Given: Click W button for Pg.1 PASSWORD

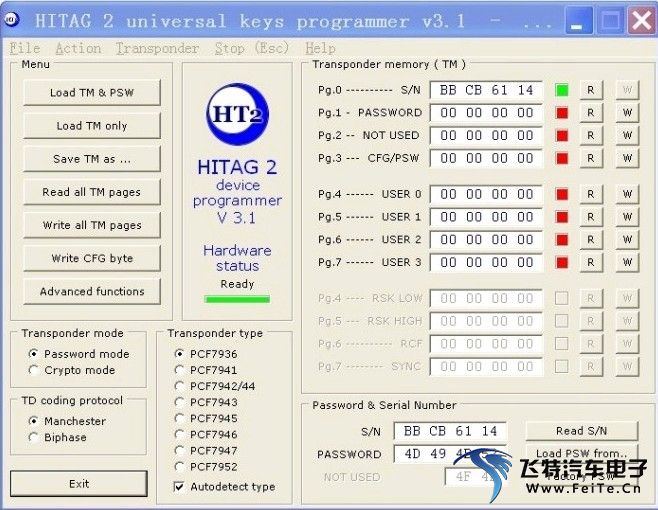Looking at the screenshot, I should tap(627, 112).
